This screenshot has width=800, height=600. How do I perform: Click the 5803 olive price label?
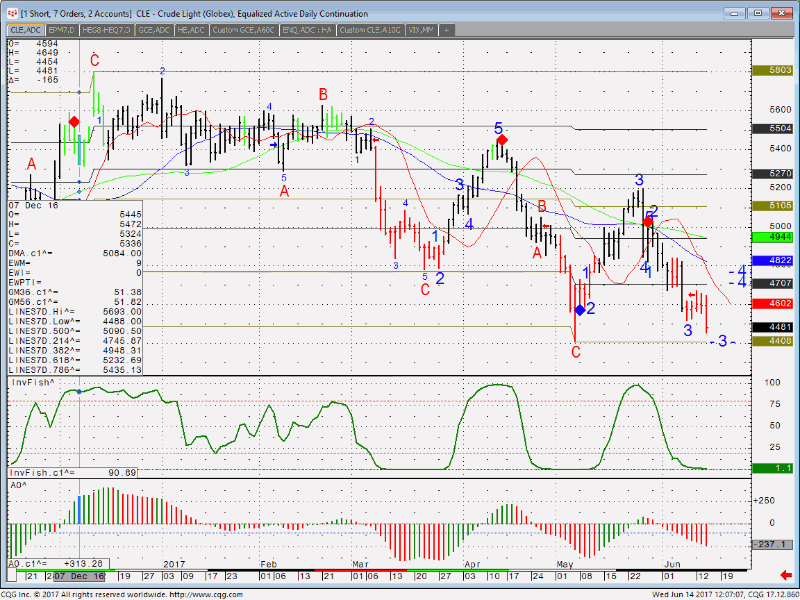tap(773, 70)
